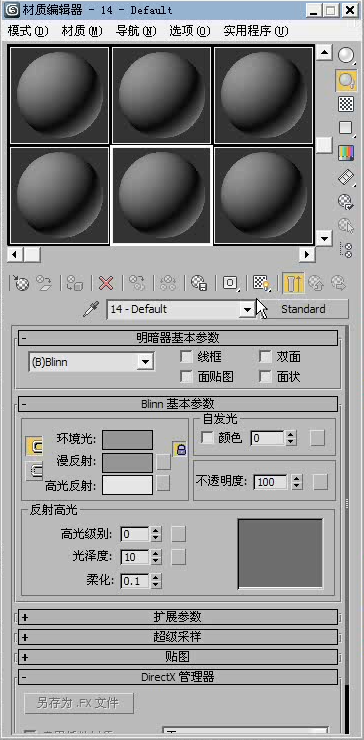Toggle the Show End Result icon
This screenshot has height=740, width=364.
(x=293, y=283)
